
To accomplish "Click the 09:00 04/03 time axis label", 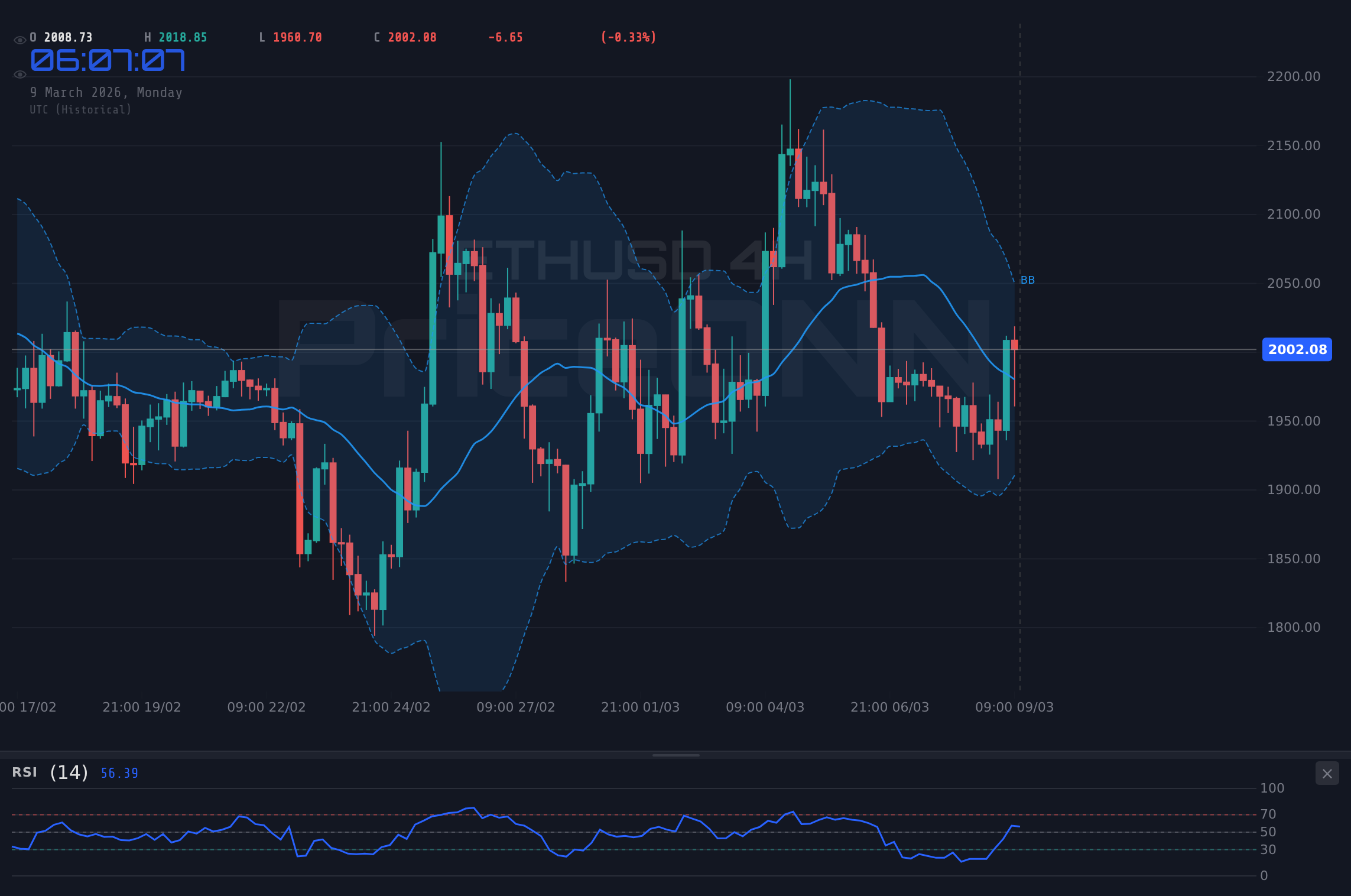I will pos(765,707).
